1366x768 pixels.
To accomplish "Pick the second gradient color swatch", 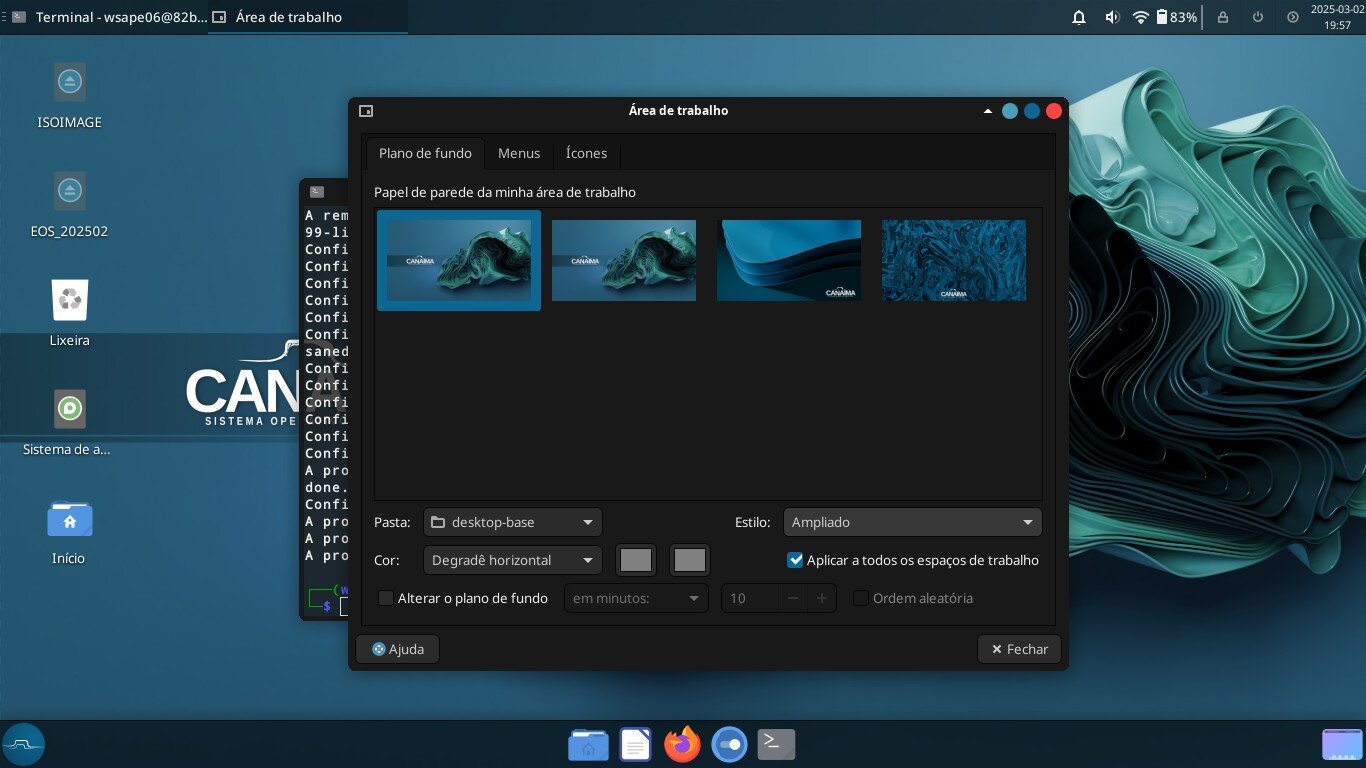I will point(690,560).
